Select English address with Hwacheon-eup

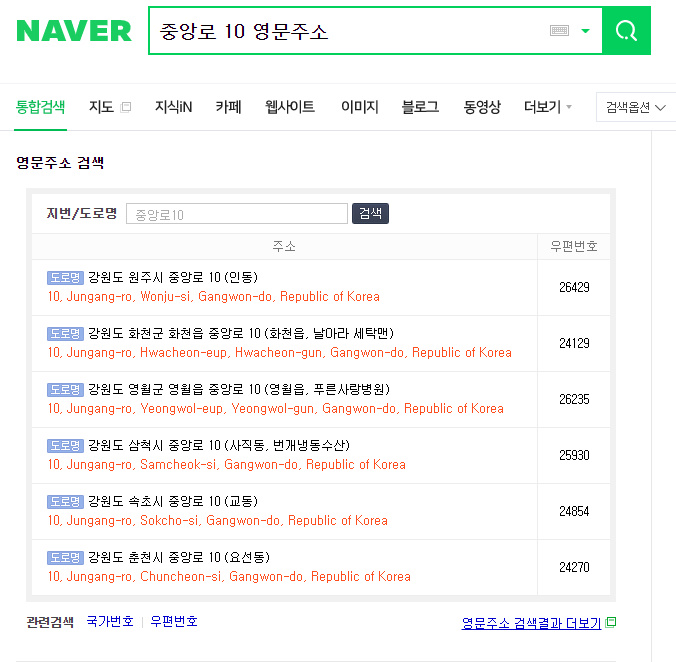tap(280, 353)
